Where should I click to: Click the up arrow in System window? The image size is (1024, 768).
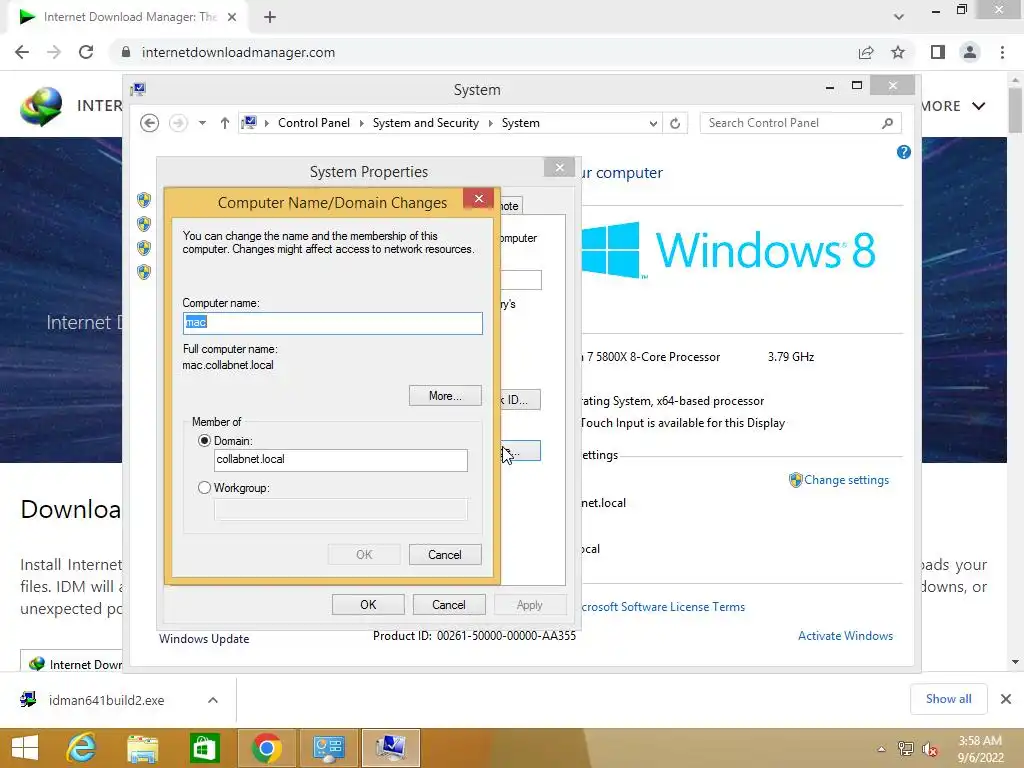225,123
